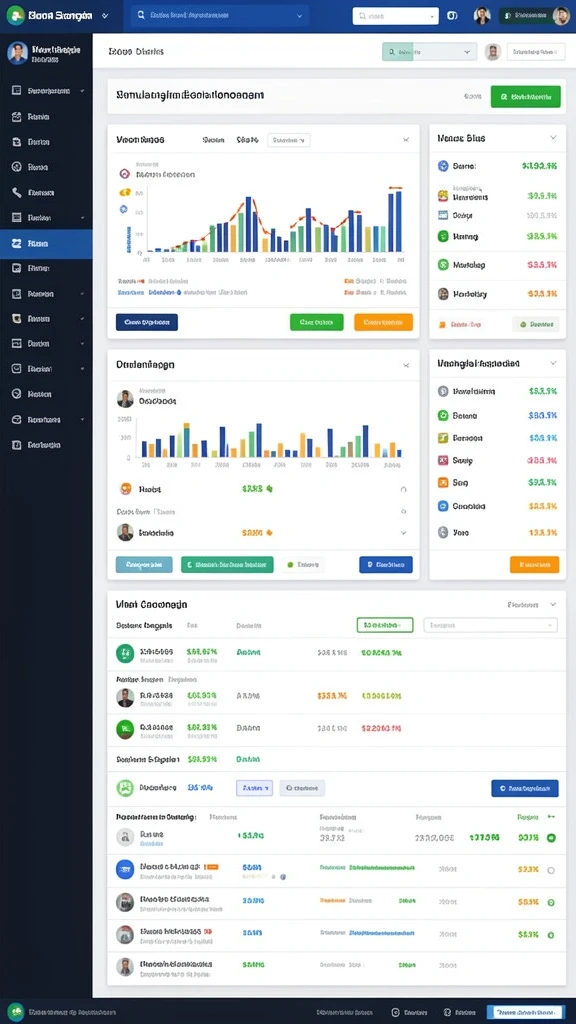Click the green button in the page title row
Viewport: 576px width, 1024px height.
coord(526,96)
